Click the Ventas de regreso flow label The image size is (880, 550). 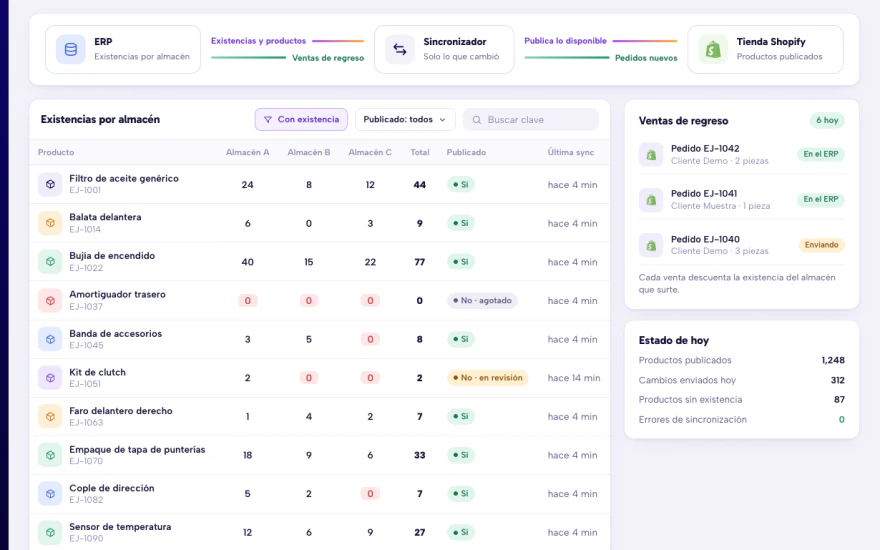[x=328, y=58]
